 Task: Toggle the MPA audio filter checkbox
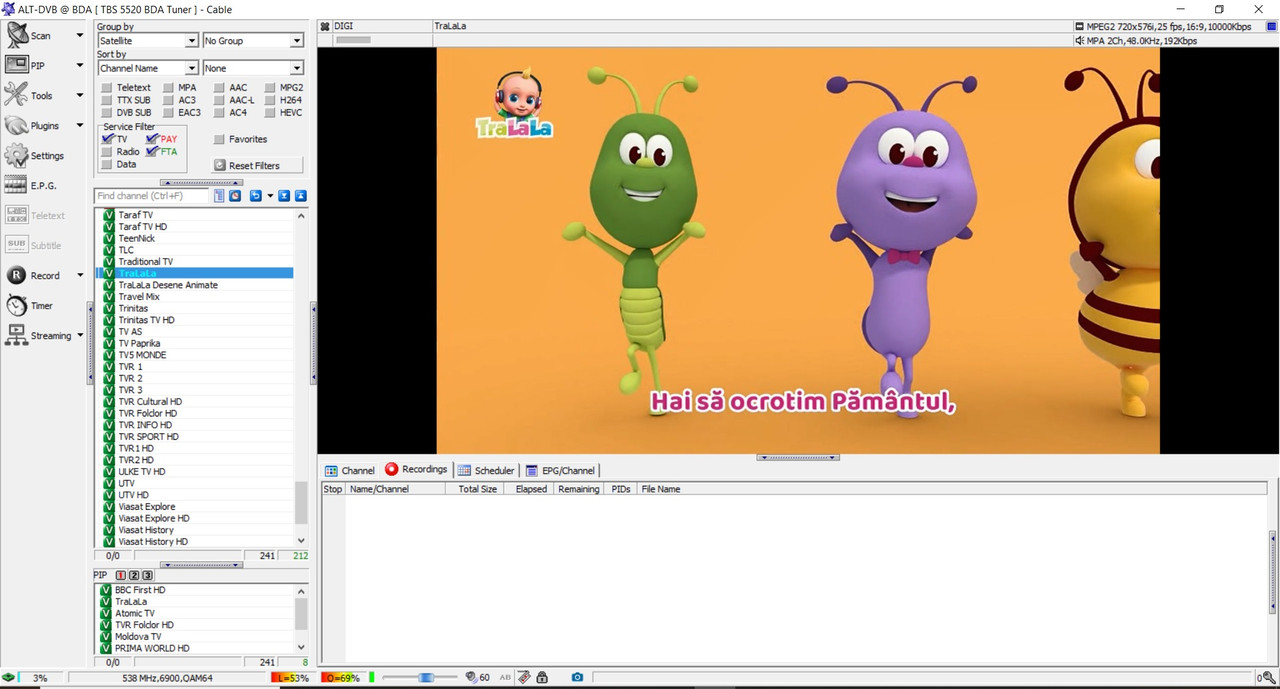pyautogui.click(x=166, y=88)
